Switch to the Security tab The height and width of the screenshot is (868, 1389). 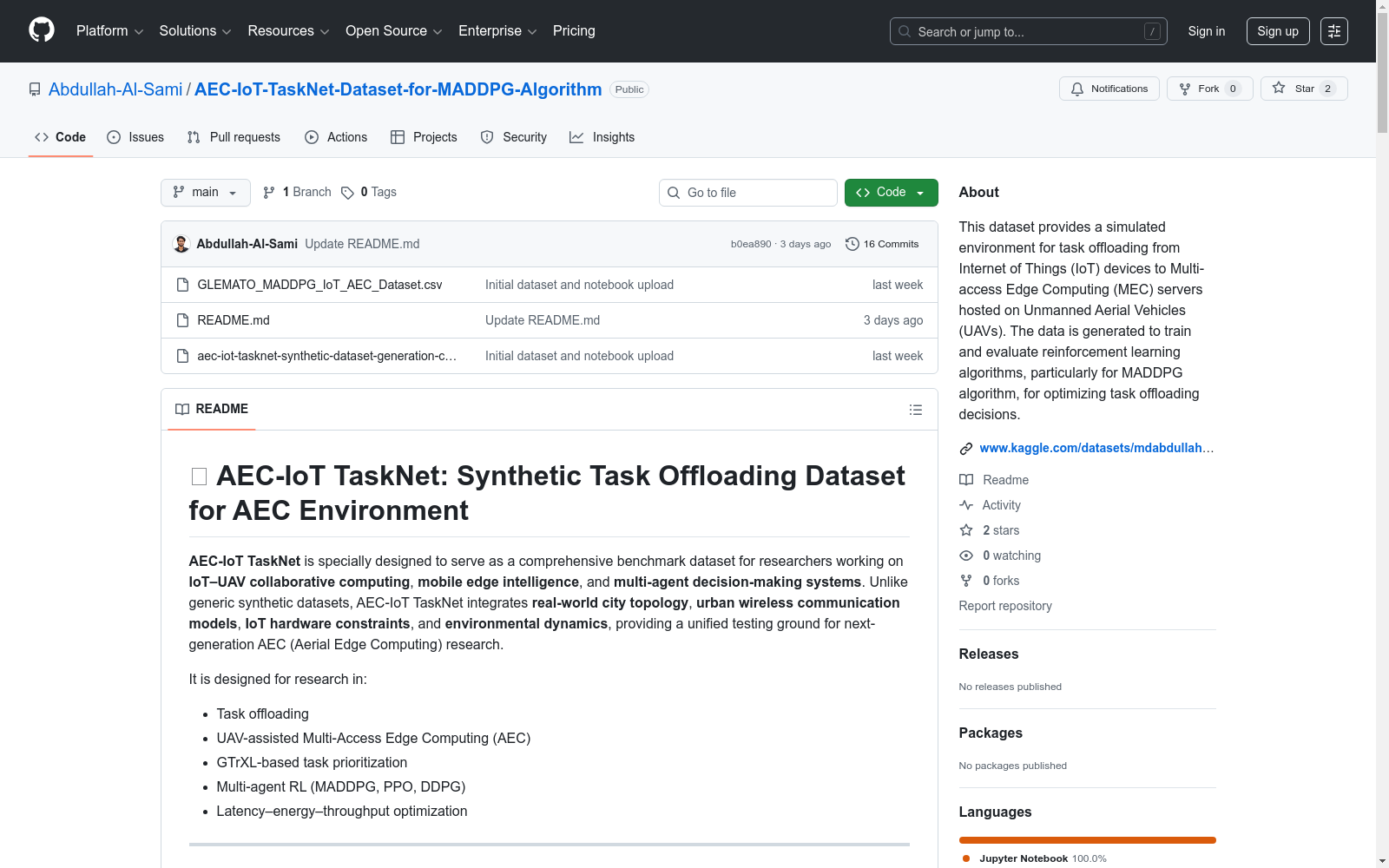tap(514, 137)
